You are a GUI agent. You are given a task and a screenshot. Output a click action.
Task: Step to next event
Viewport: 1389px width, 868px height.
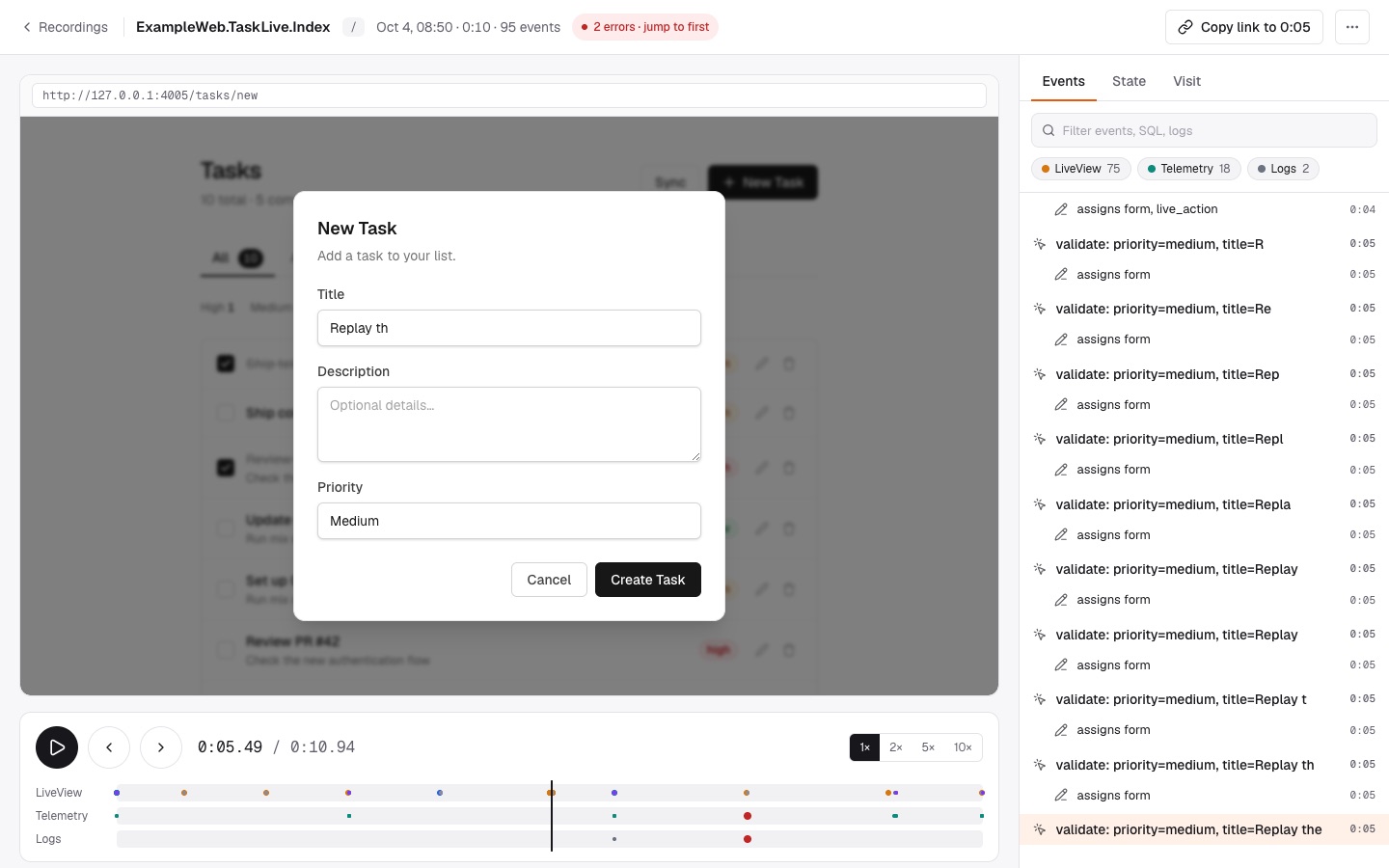[161, 747]
